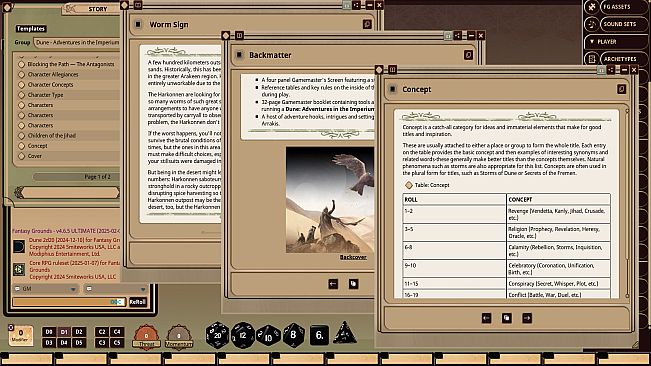This screenshot has height=366, width=651.
Task: Click the 'Revenge (Vendetta, Kanly...' table cell
Action: (558, 214)
